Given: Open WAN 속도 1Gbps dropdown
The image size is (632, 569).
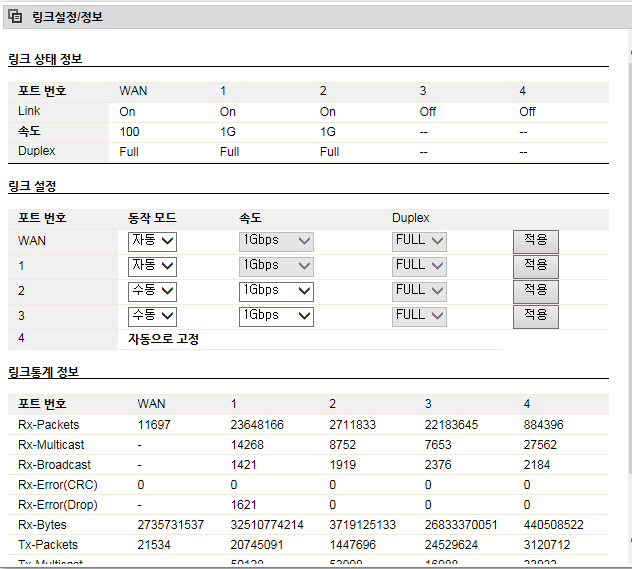Looking at the screenshot, I should click(x=276, y=242).
